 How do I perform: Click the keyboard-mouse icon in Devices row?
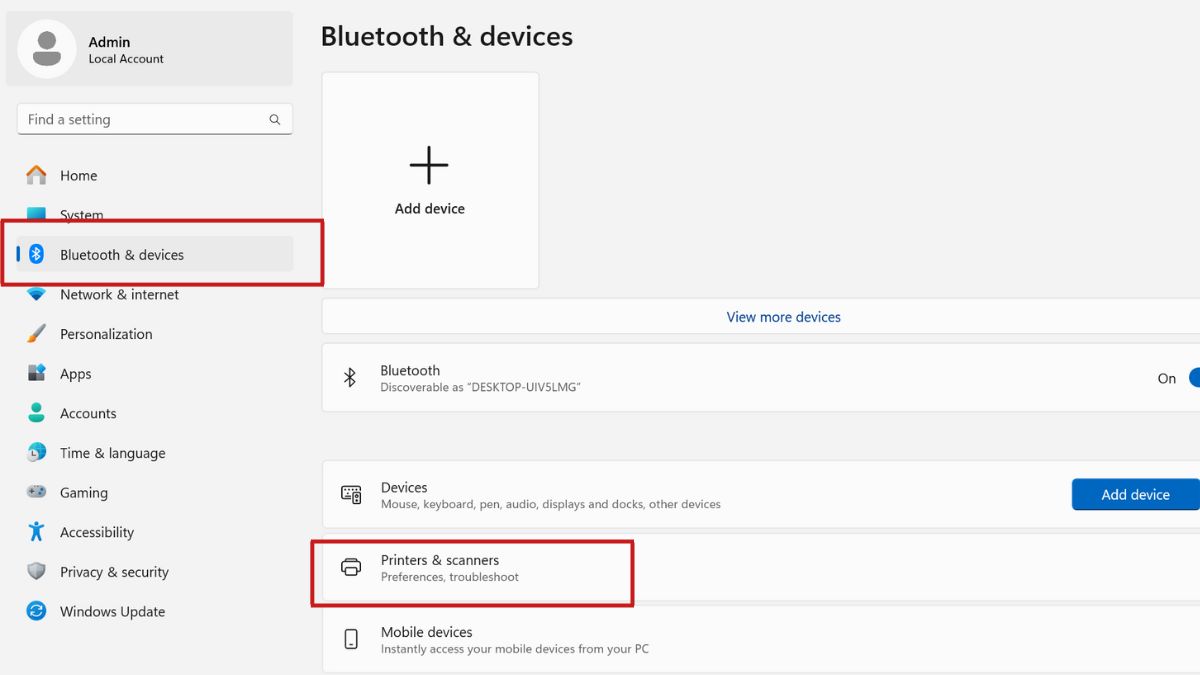(351, 494)
